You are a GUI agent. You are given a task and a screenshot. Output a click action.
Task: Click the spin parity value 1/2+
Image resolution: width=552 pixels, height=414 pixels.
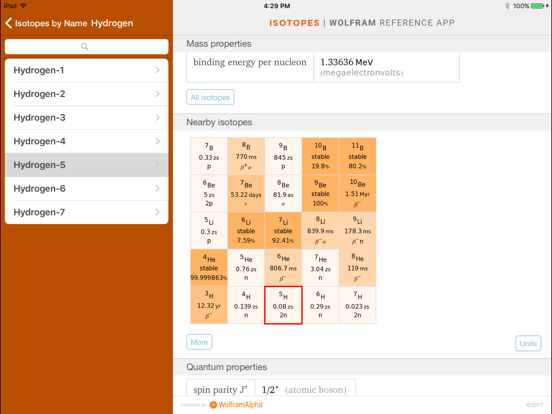point(270,390)
